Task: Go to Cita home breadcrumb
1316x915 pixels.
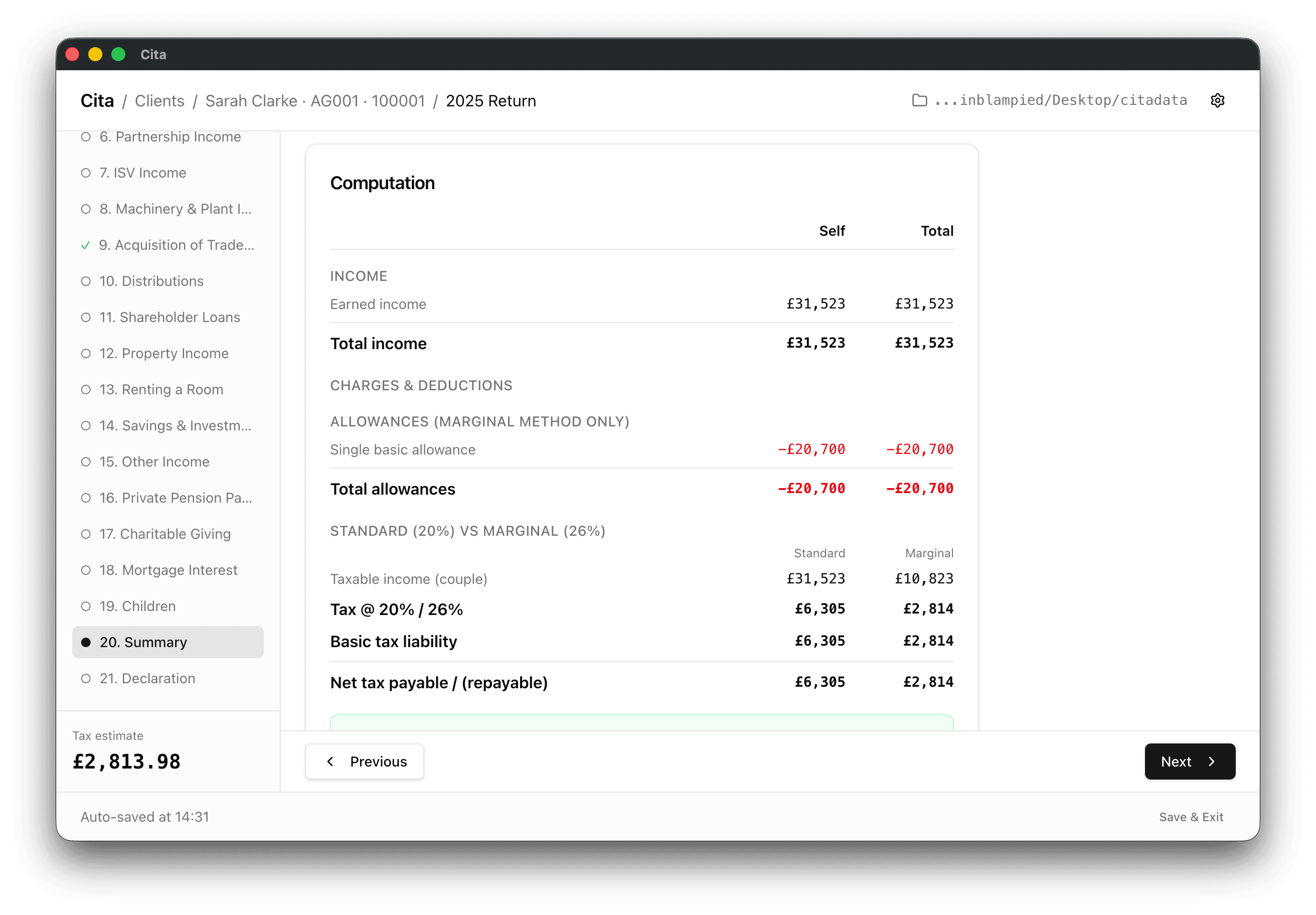Action: [x=97, y=101]
